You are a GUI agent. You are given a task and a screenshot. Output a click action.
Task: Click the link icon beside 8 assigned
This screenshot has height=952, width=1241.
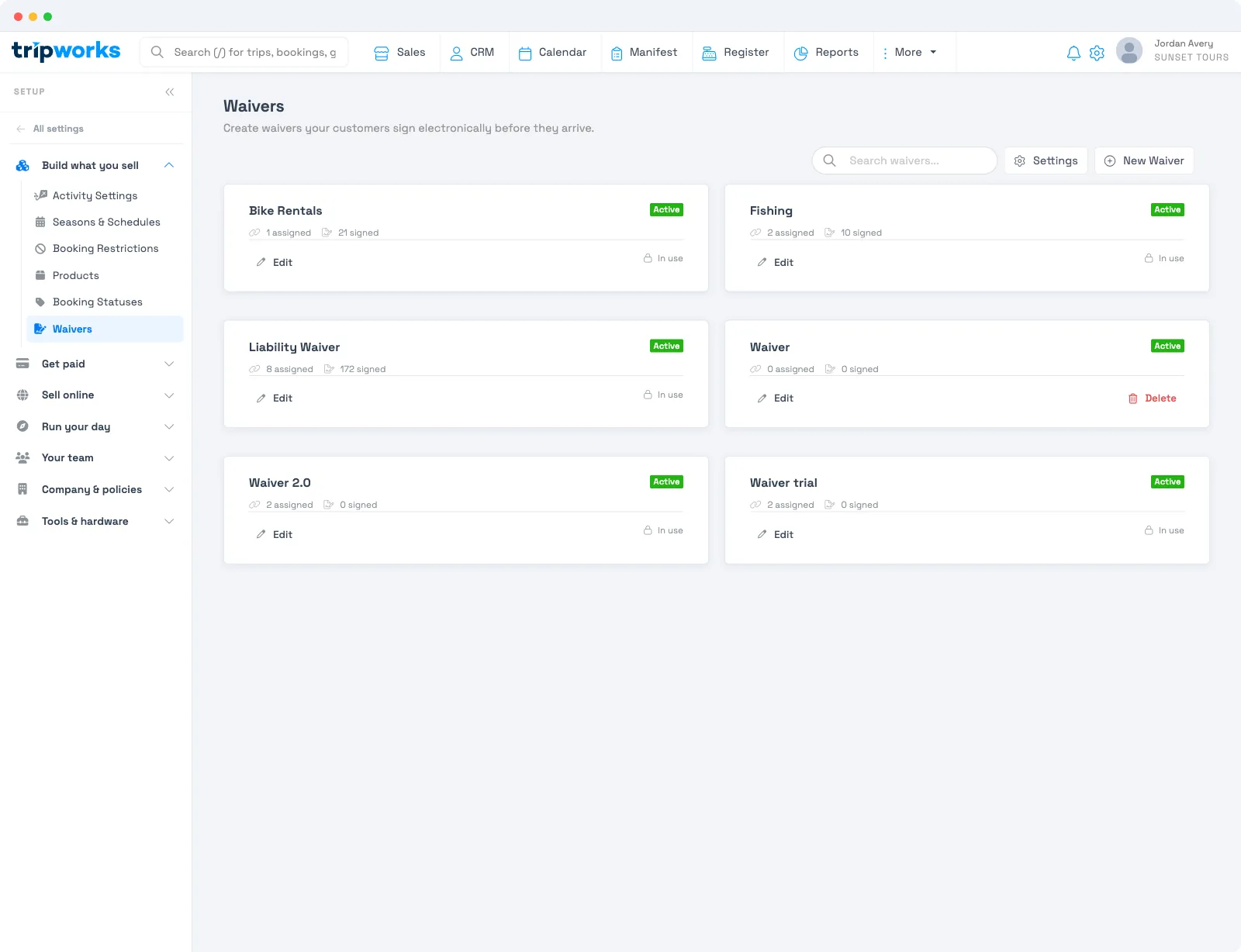(x=254, y=369)
